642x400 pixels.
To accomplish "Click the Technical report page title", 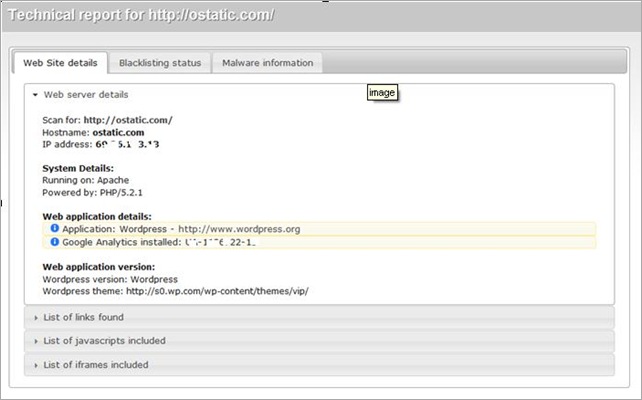I will click(x=141, y=16).
